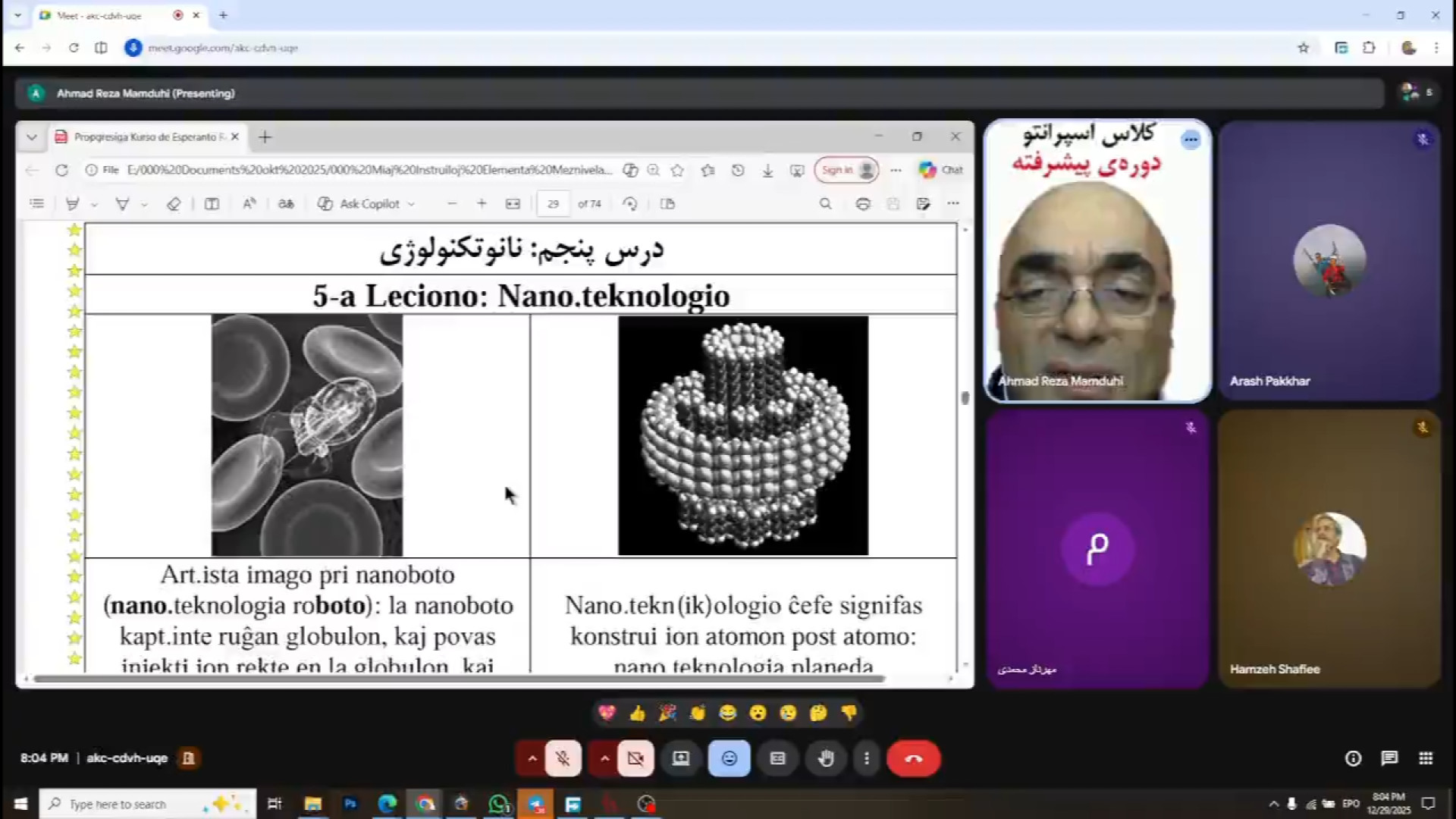Unmute the microphone in Meet
The image size is (1456, 819).
coord(563,758)
